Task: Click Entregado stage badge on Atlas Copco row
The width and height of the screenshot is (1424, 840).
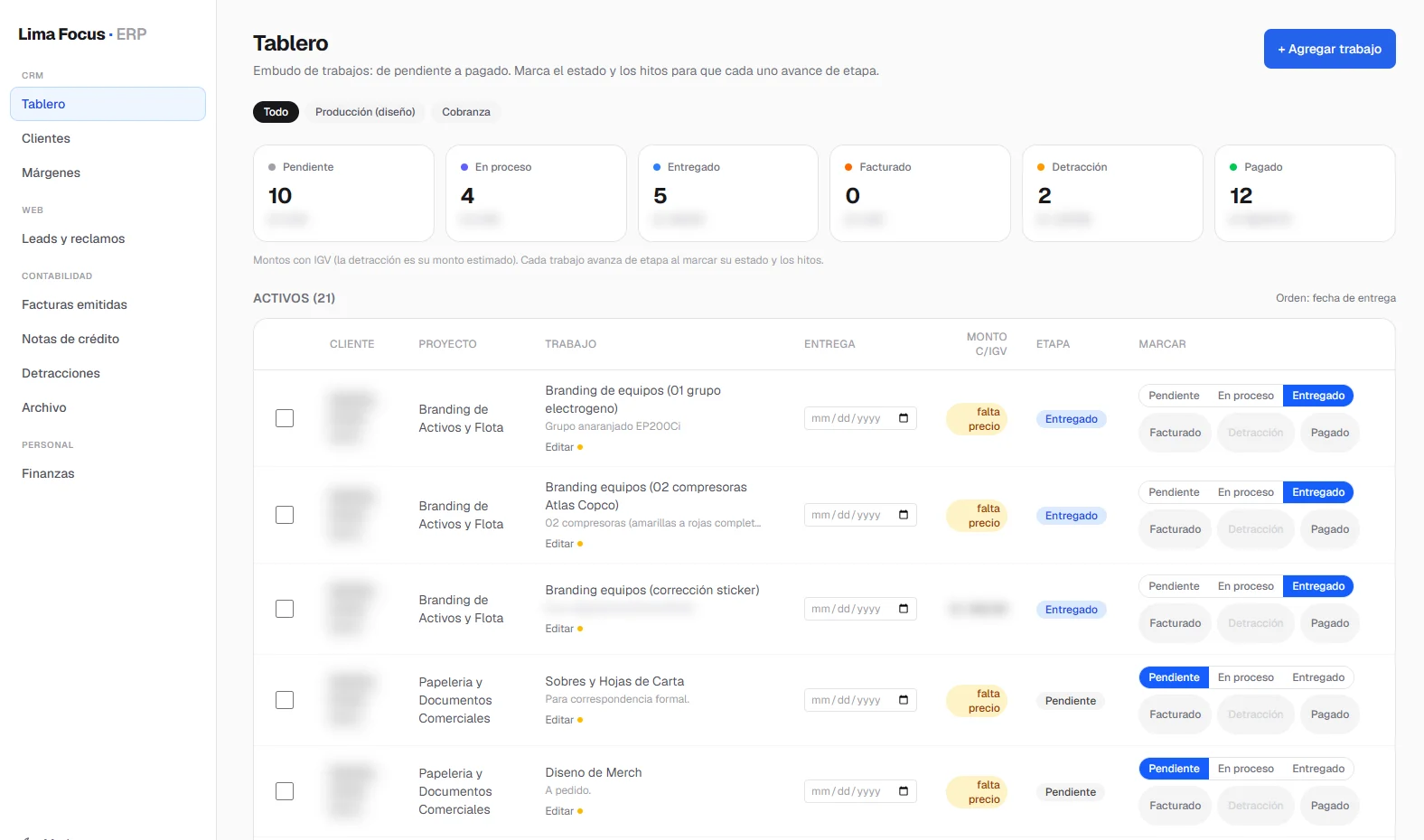Action: [x=1071, y=516]
